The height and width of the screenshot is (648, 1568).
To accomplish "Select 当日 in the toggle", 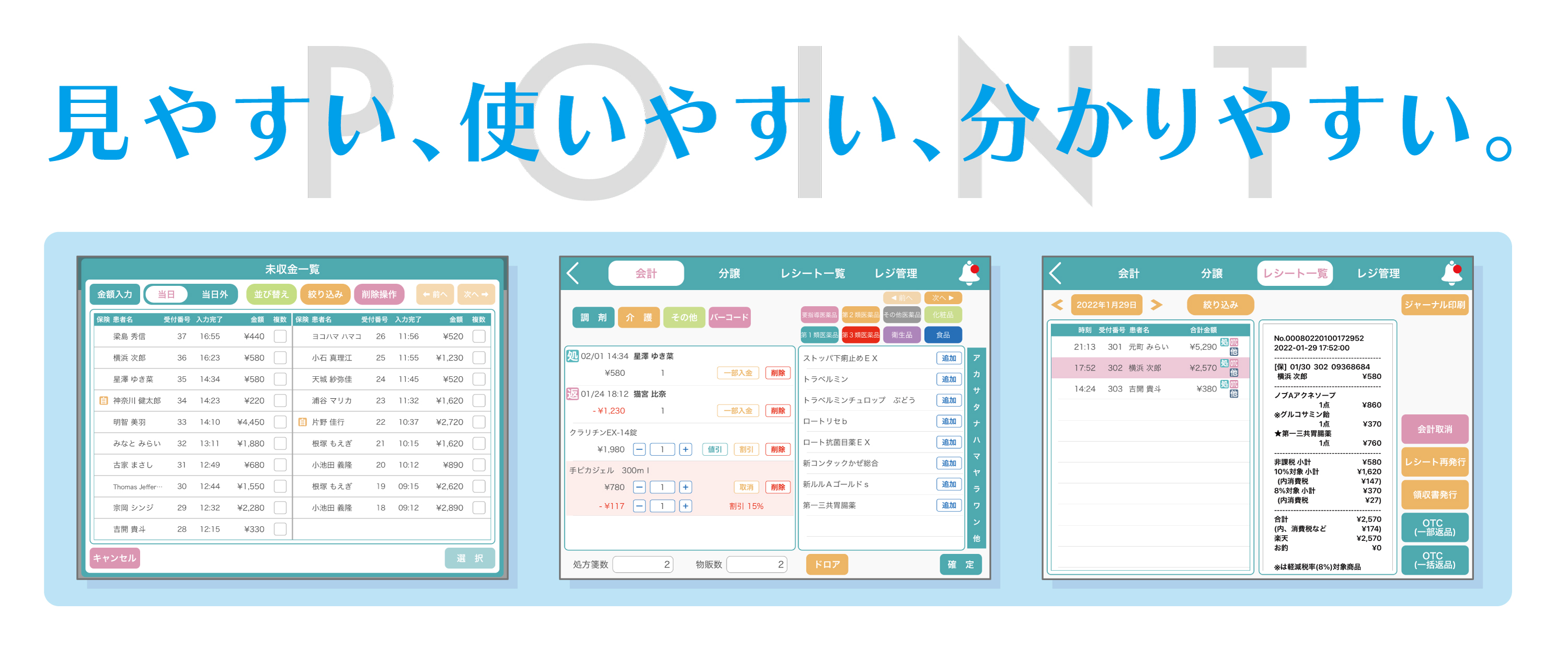I will click(166, 295).
